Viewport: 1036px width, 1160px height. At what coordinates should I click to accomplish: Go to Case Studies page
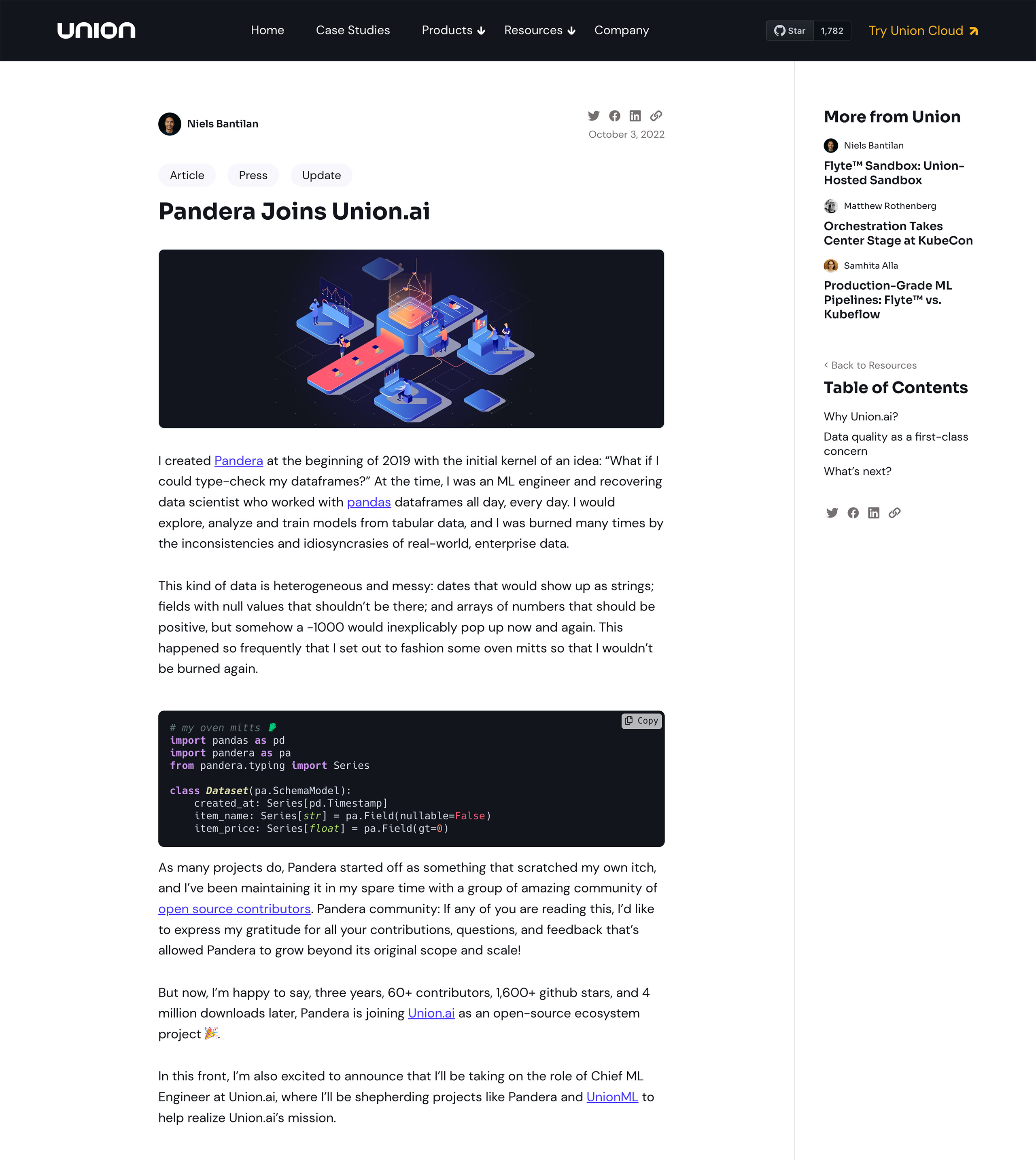click(x=353, y=31)
